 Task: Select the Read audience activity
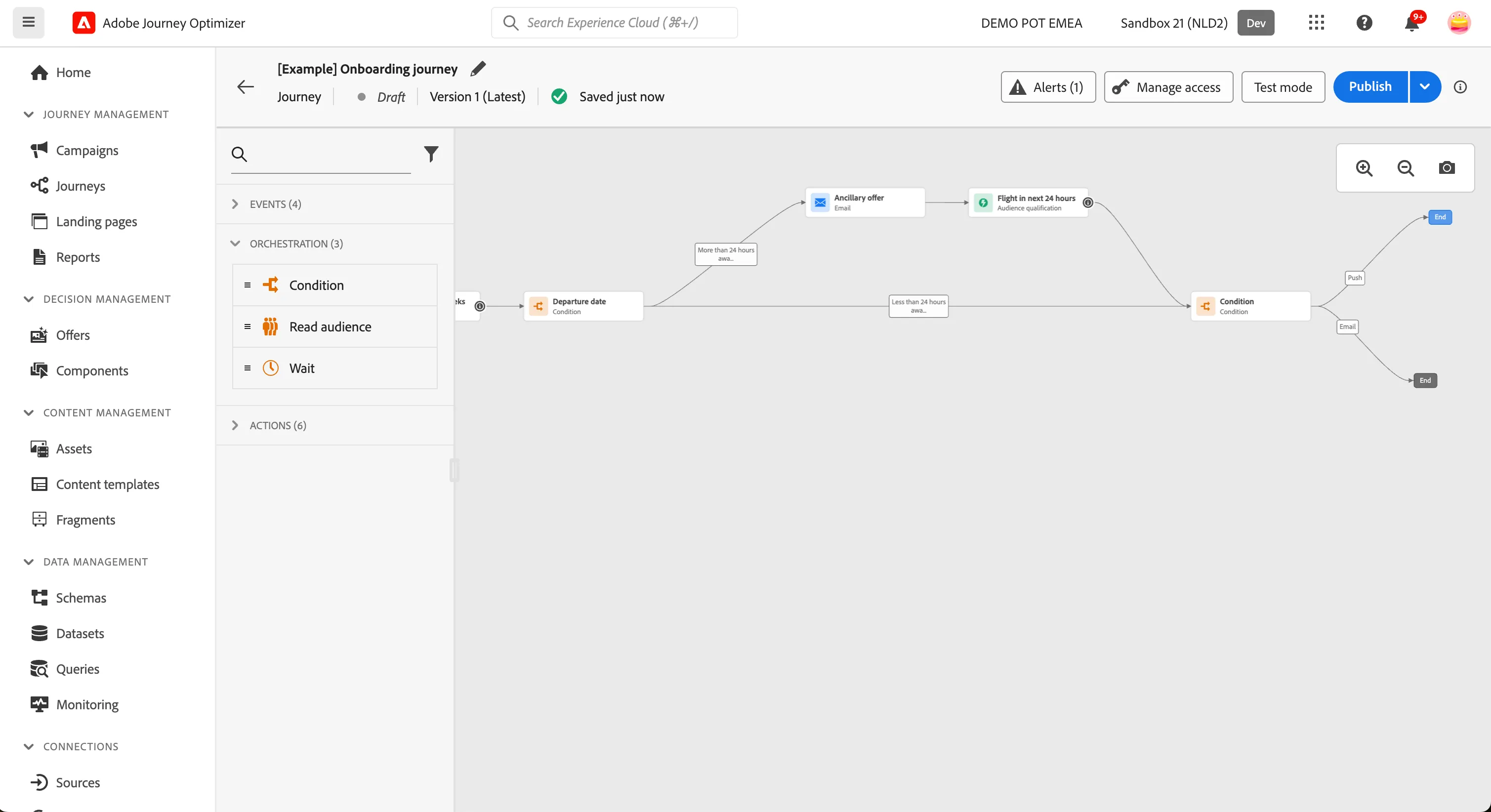(x=334, y=326)
